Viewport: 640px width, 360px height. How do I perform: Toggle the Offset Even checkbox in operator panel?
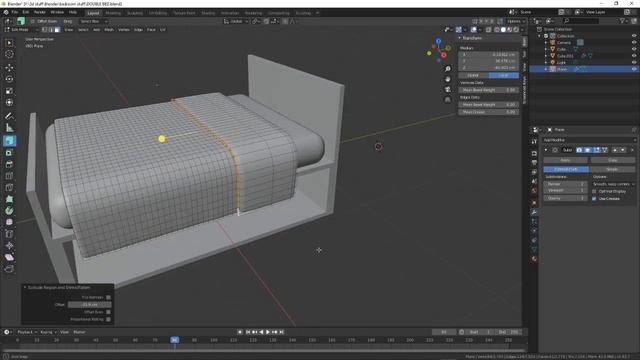tap(108, 312)
